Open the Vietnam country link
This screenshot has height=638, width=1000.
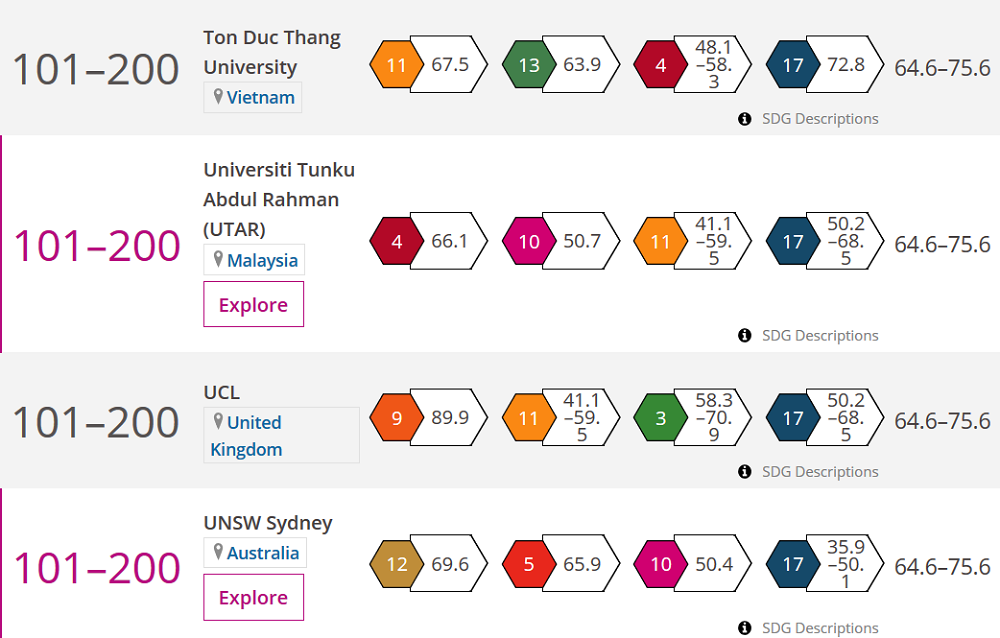coord(260,97)
